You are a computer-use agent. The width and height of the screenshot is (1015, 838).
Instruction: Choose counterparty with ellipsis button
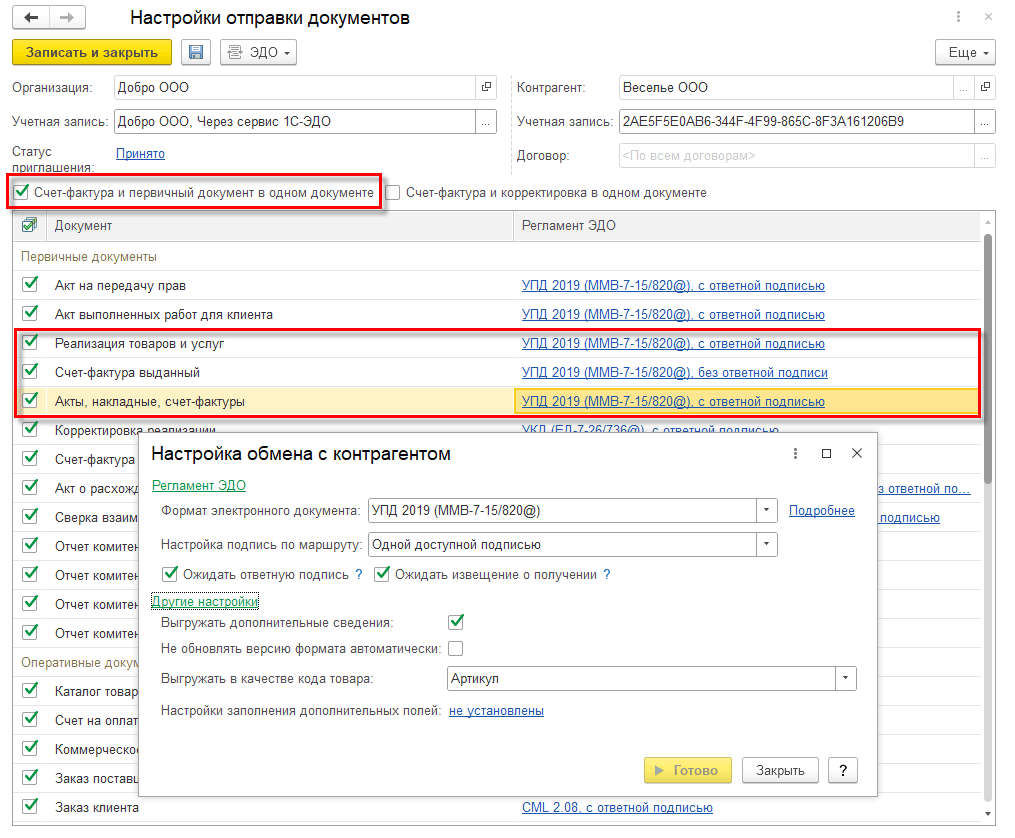point(963,87)
